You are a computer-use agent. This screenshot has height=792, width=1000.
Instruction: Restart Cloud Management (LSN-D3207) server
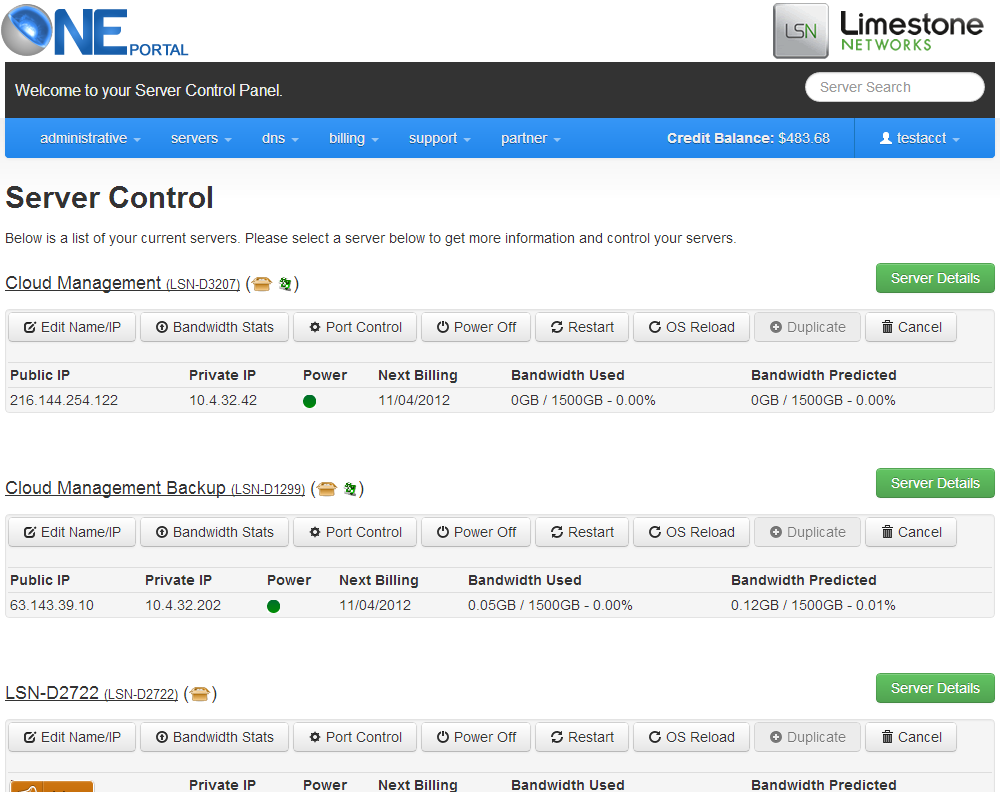582,327
